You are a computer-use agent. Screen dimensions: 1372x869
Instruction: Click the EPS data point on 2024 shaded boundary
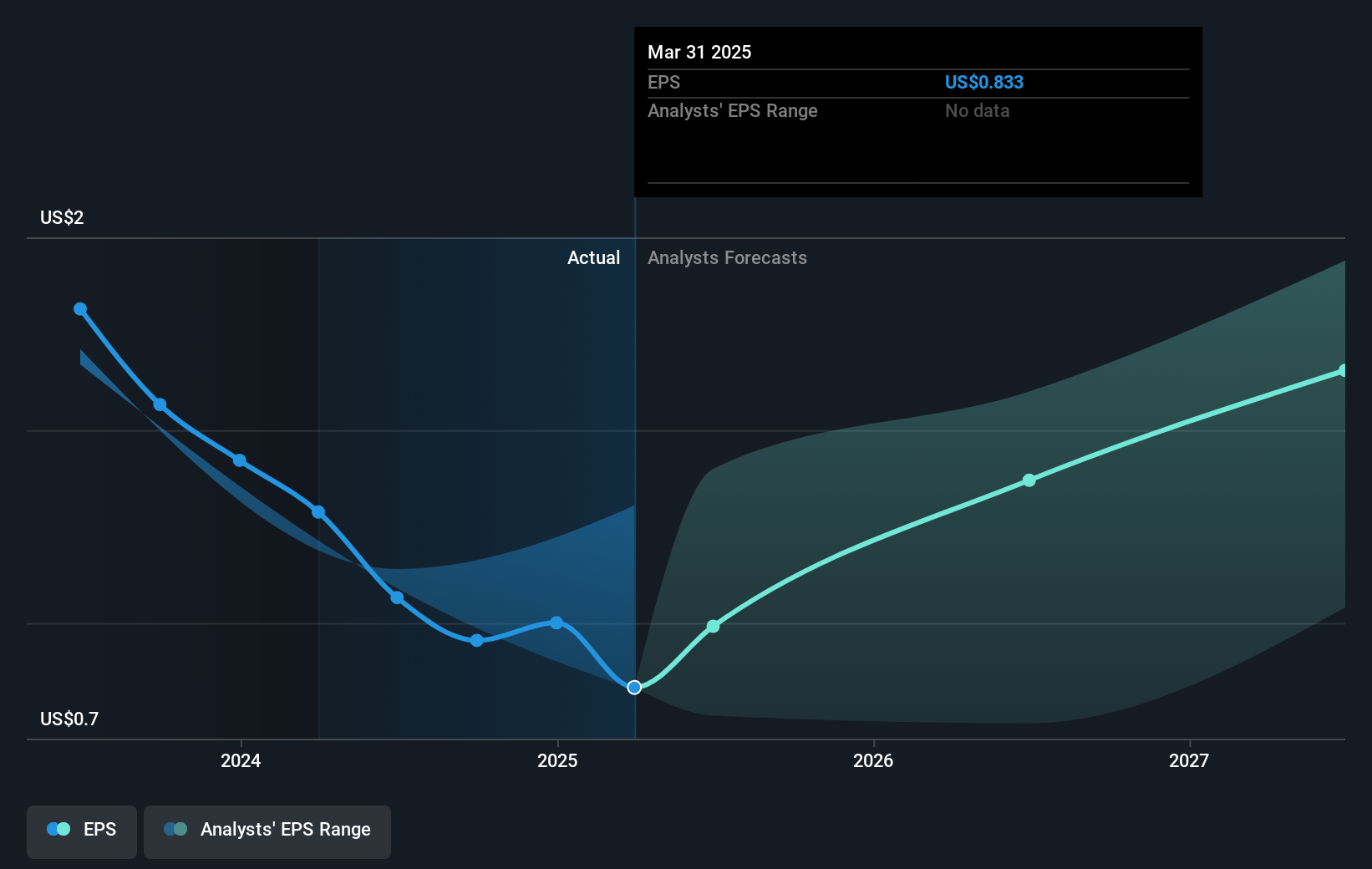tap(318, 512)
